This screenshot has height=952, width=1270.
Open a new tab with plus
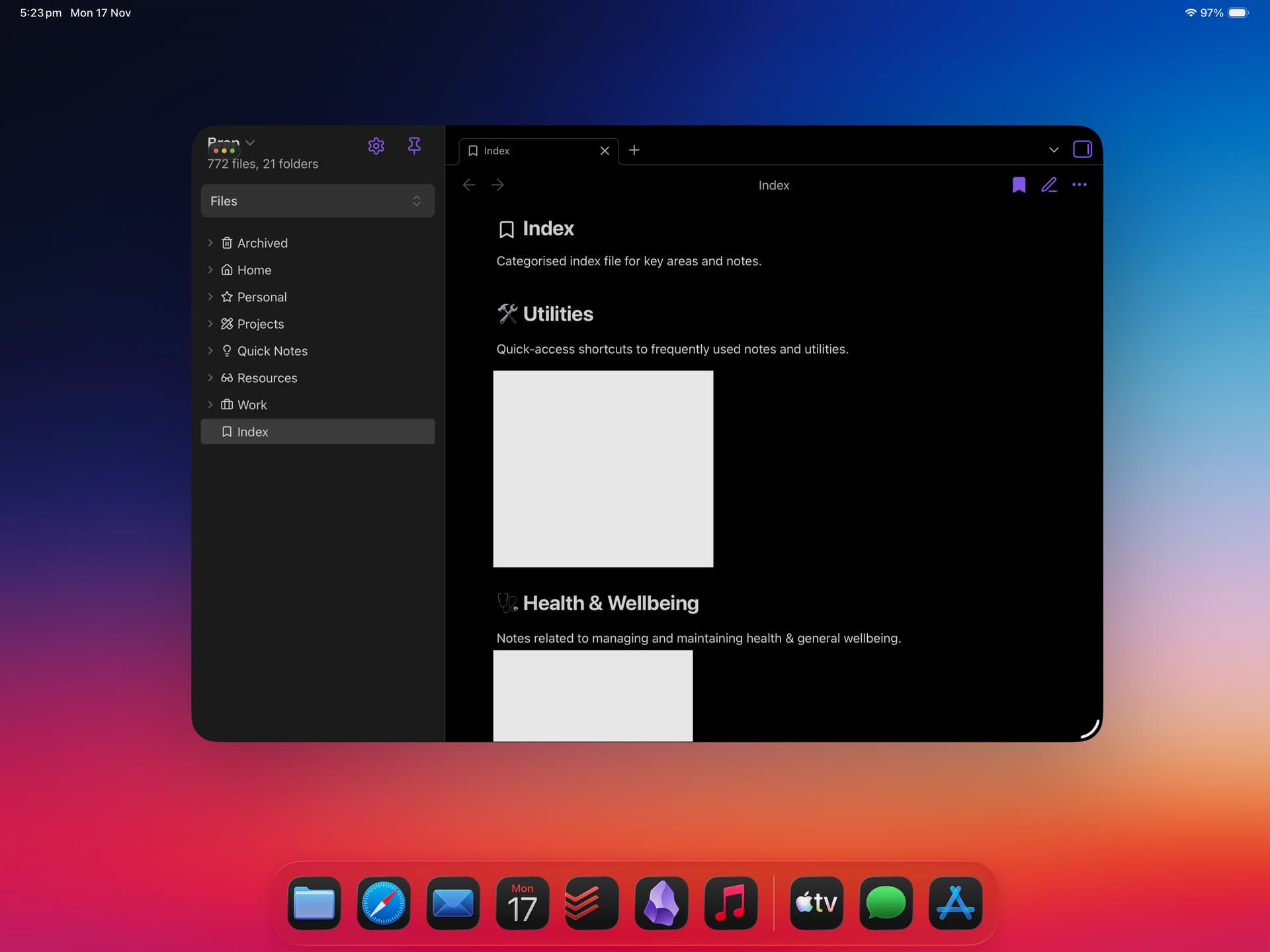(634, 150)
